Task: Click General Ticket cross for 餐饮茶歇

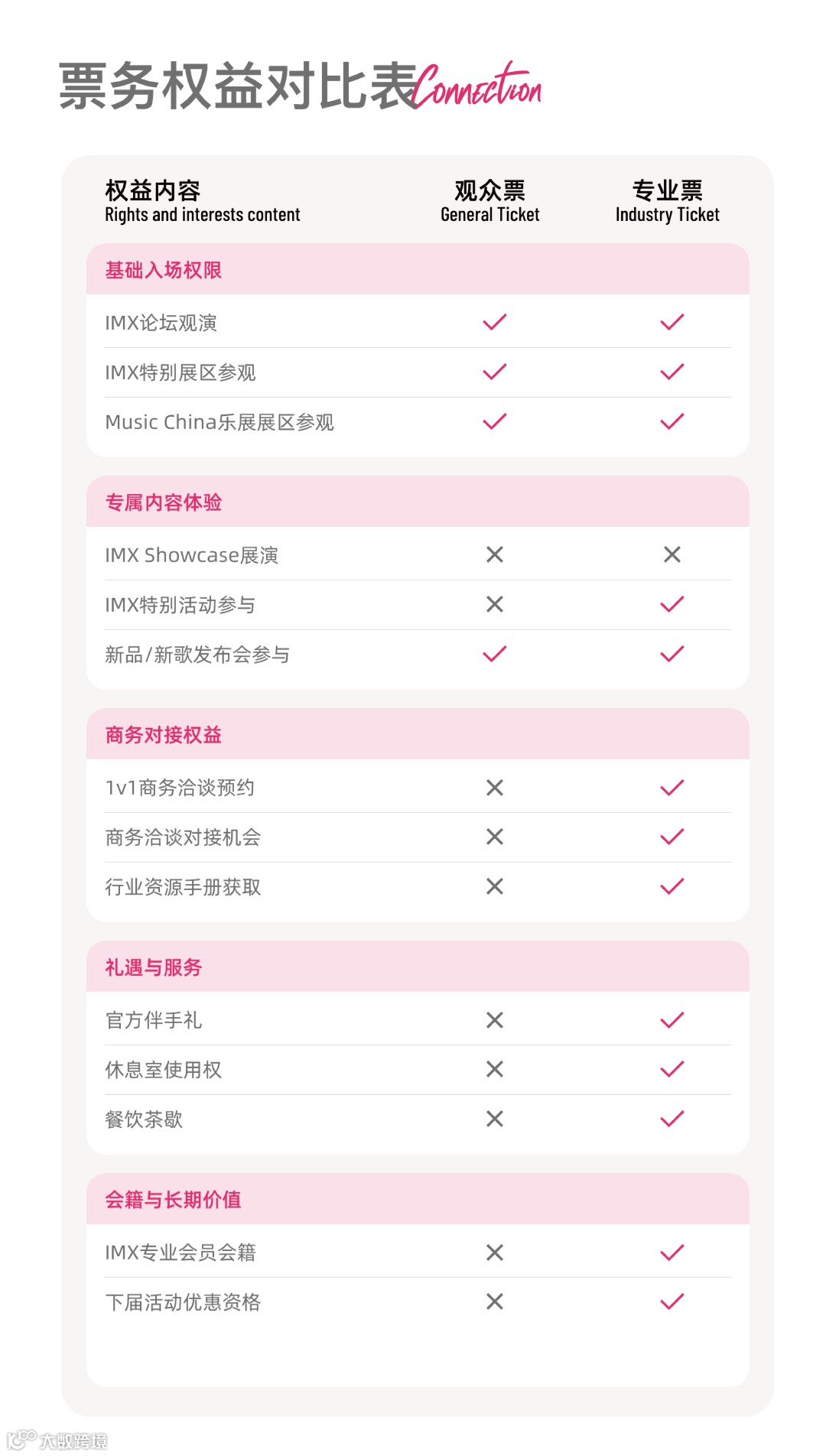Action: pyautogui.click(x=495, y=1119)
